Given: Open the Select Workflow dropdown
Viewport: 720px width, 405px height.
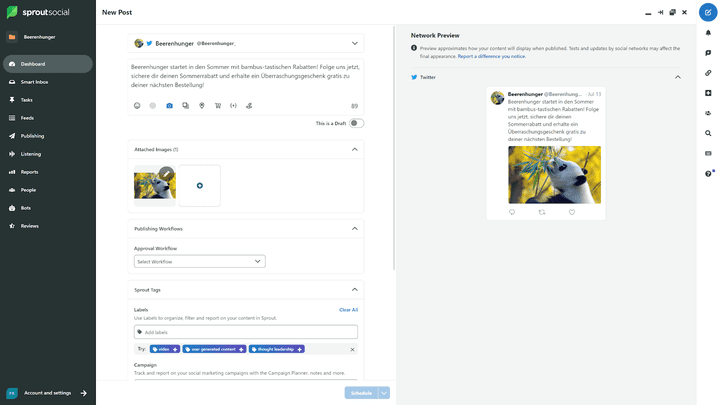Looking at the screenshot, I should 200,261.
